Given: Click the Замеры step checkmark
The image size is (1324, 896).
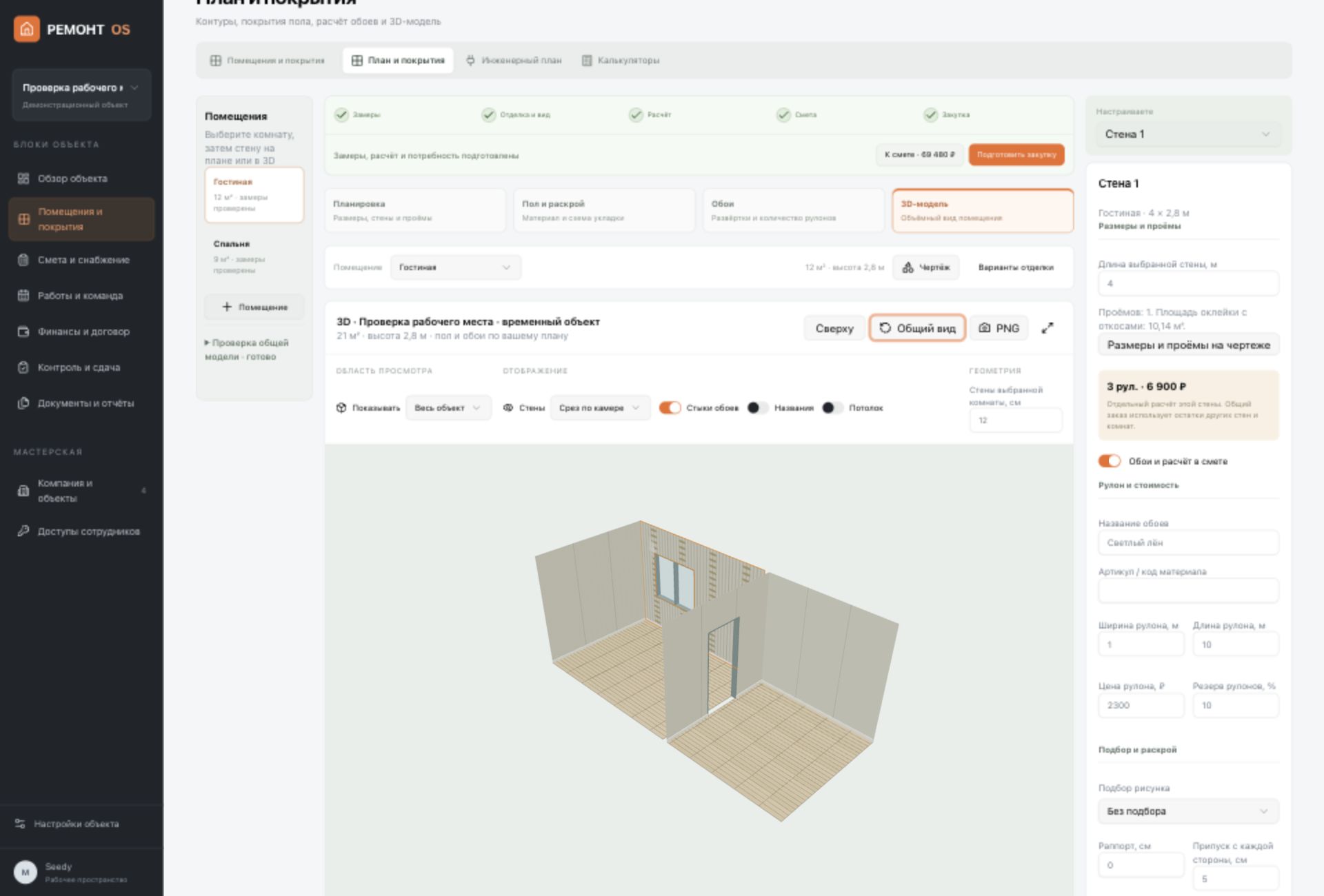Looking at the screenshot, I should click(341, 114).
